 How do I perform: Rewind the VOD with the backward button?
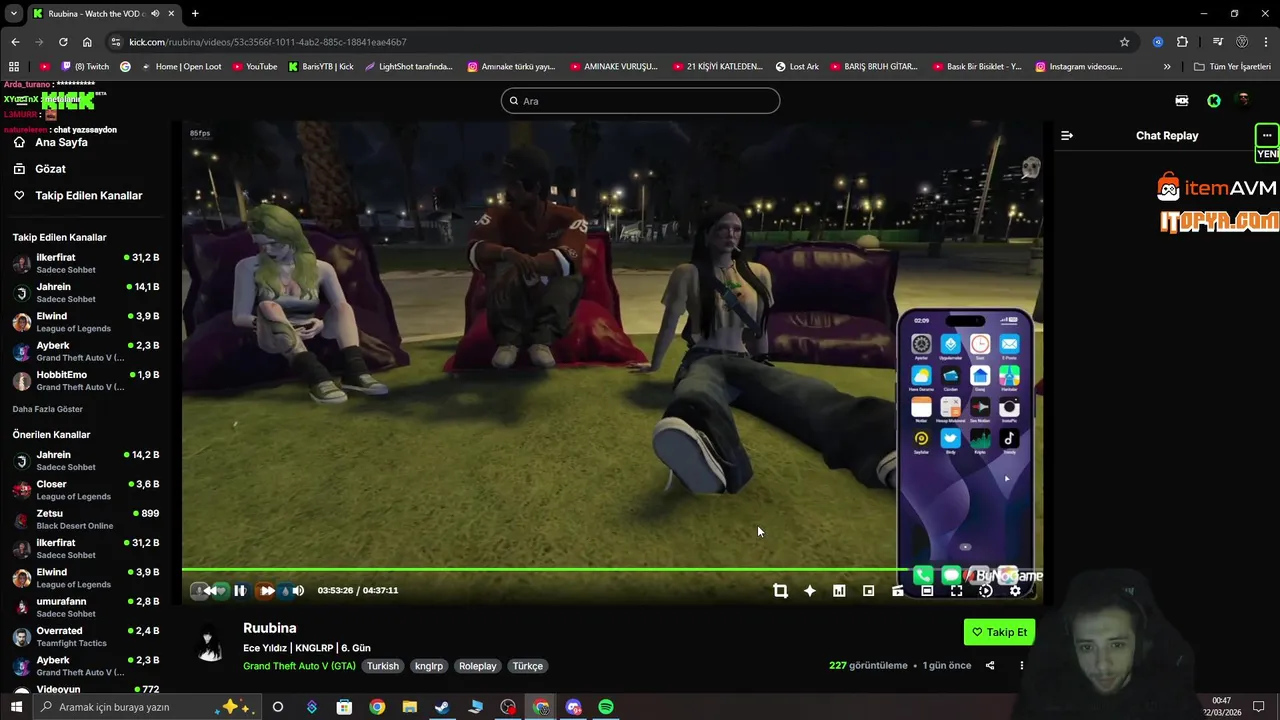coord(209,591)
